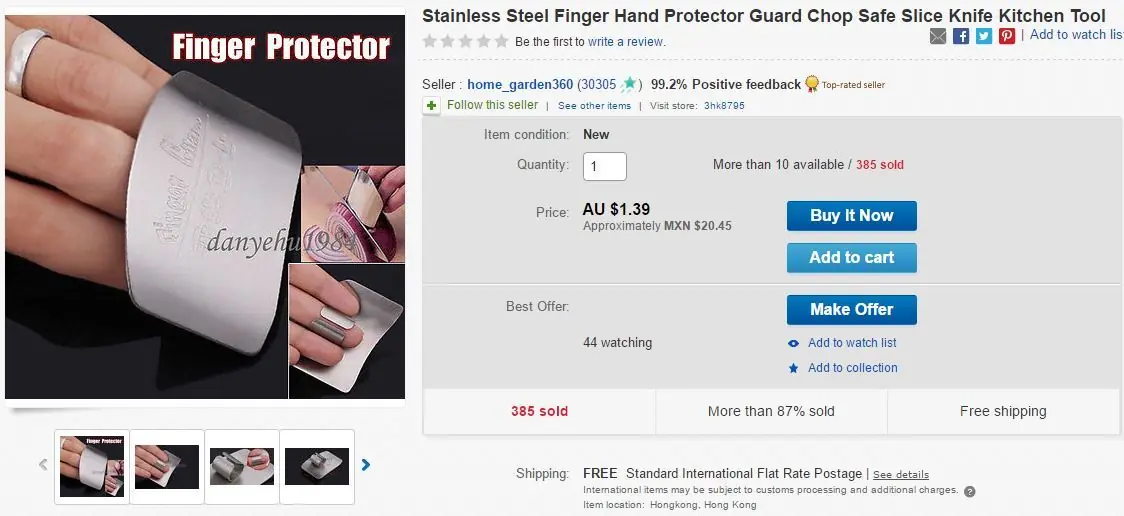Share listing via email icon
The image size is (1124, 516).
pyautogui.click(x=937, y=36)
